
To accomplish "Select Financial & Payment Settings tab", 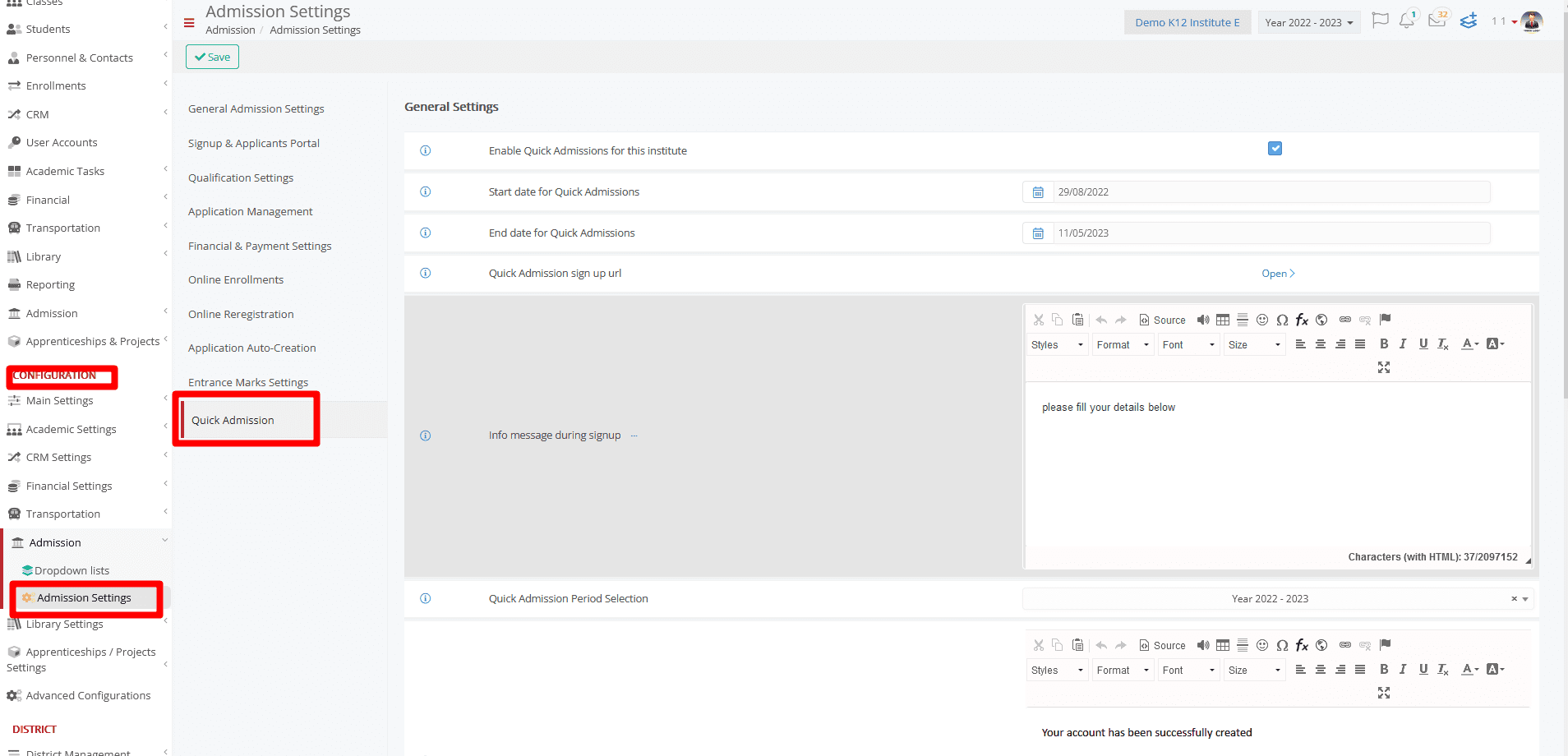I will point(260,246).
